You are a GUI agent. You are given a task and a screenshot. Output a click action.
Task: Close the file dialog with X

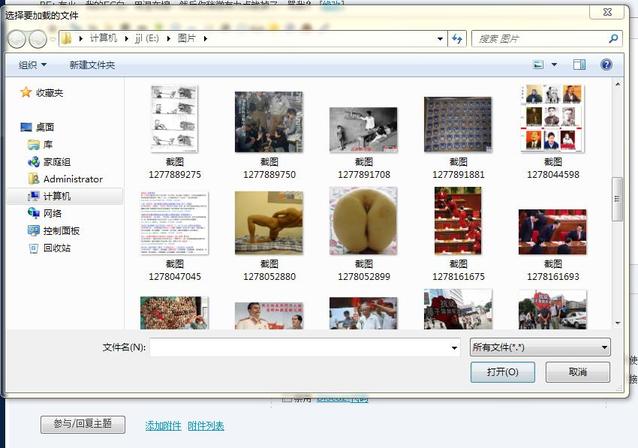(607, 12)
